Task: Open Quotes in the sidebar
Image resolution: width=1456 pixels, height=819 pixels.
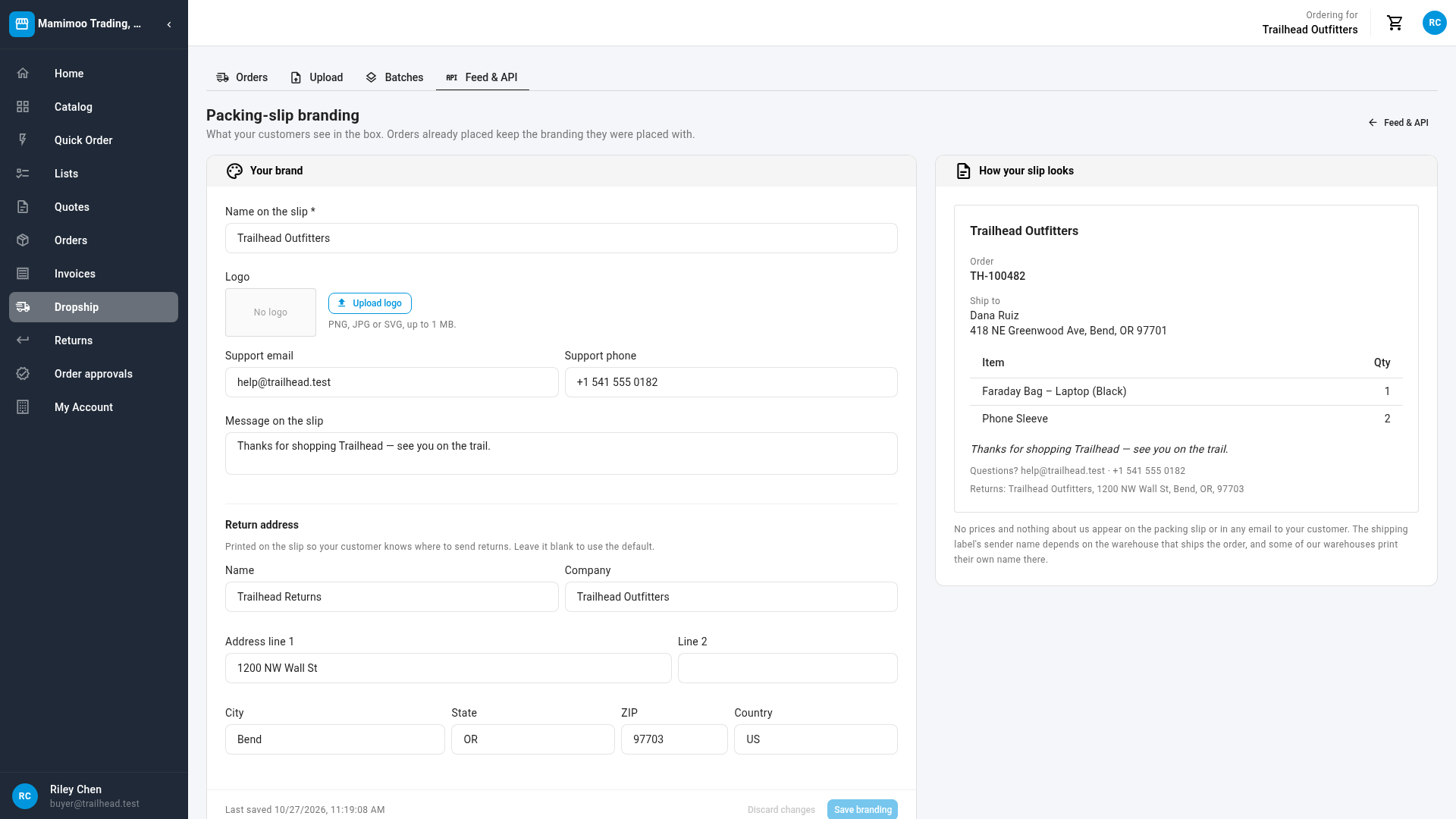Action: (93, 207)
